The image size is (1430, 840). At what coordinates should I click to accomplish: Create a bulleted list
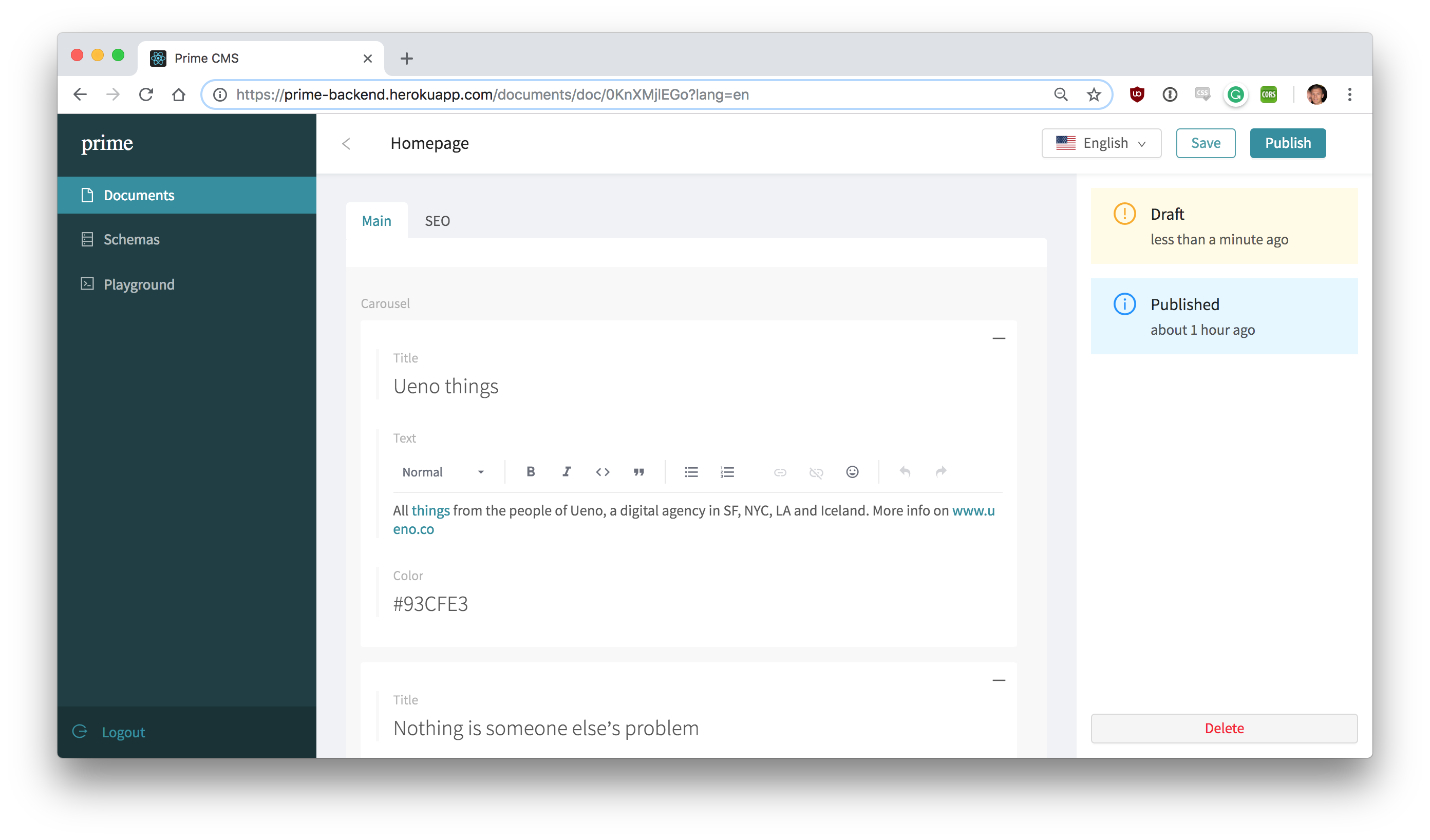click(x=691, y=471)
